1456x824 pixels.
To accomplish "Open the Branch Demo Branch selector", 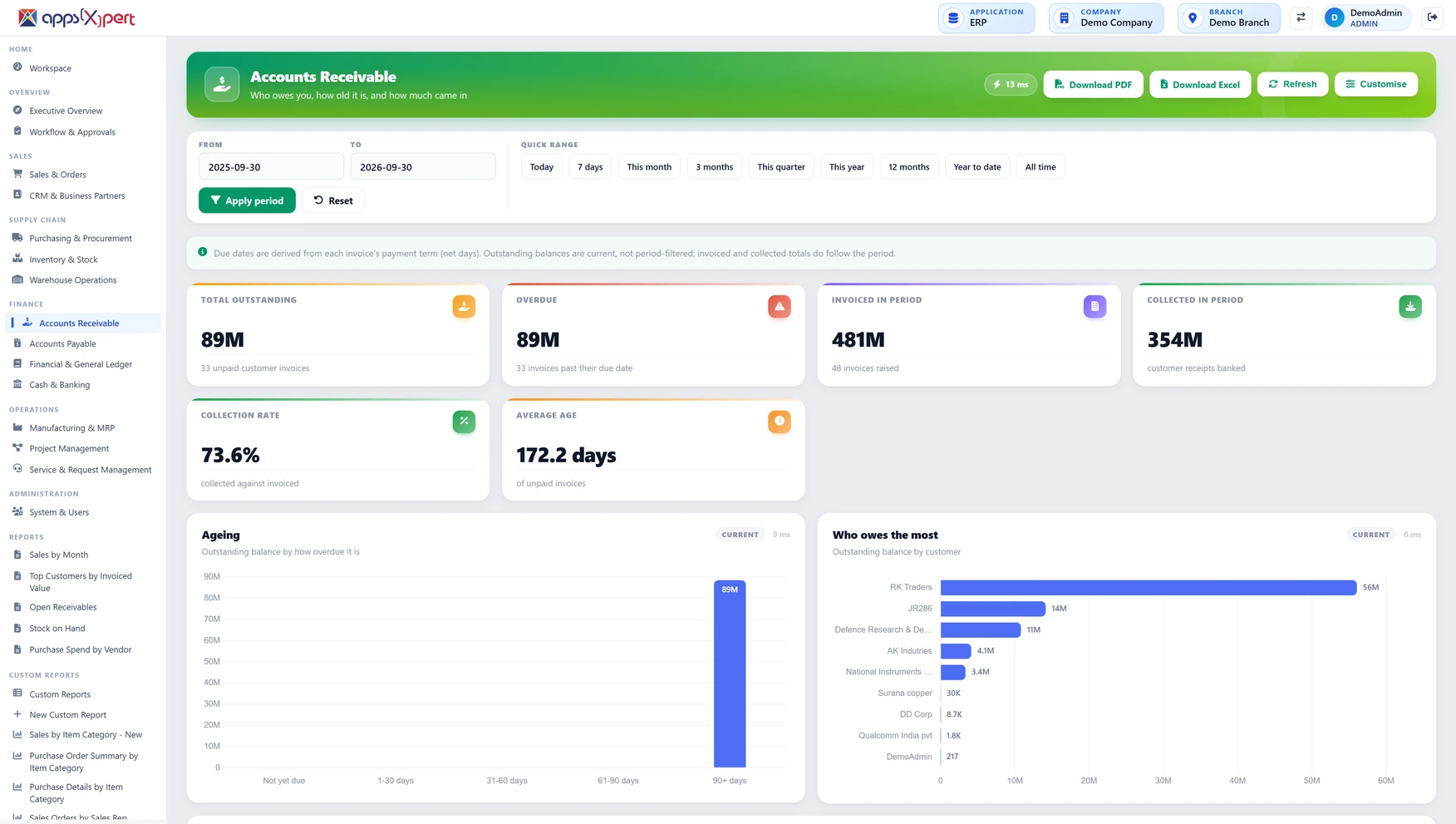I will (1229, 17).
